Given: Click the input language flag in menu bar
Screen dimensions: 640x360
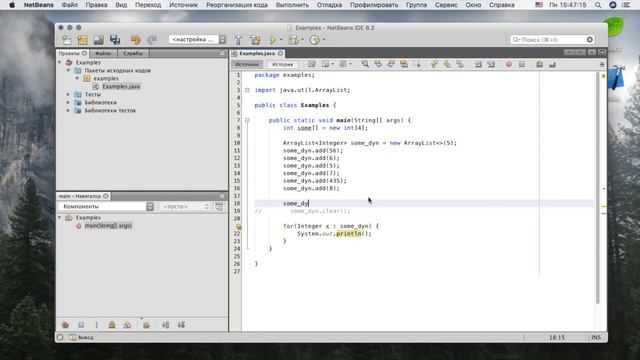Looking at the screenshot, I should coord(539,5).
